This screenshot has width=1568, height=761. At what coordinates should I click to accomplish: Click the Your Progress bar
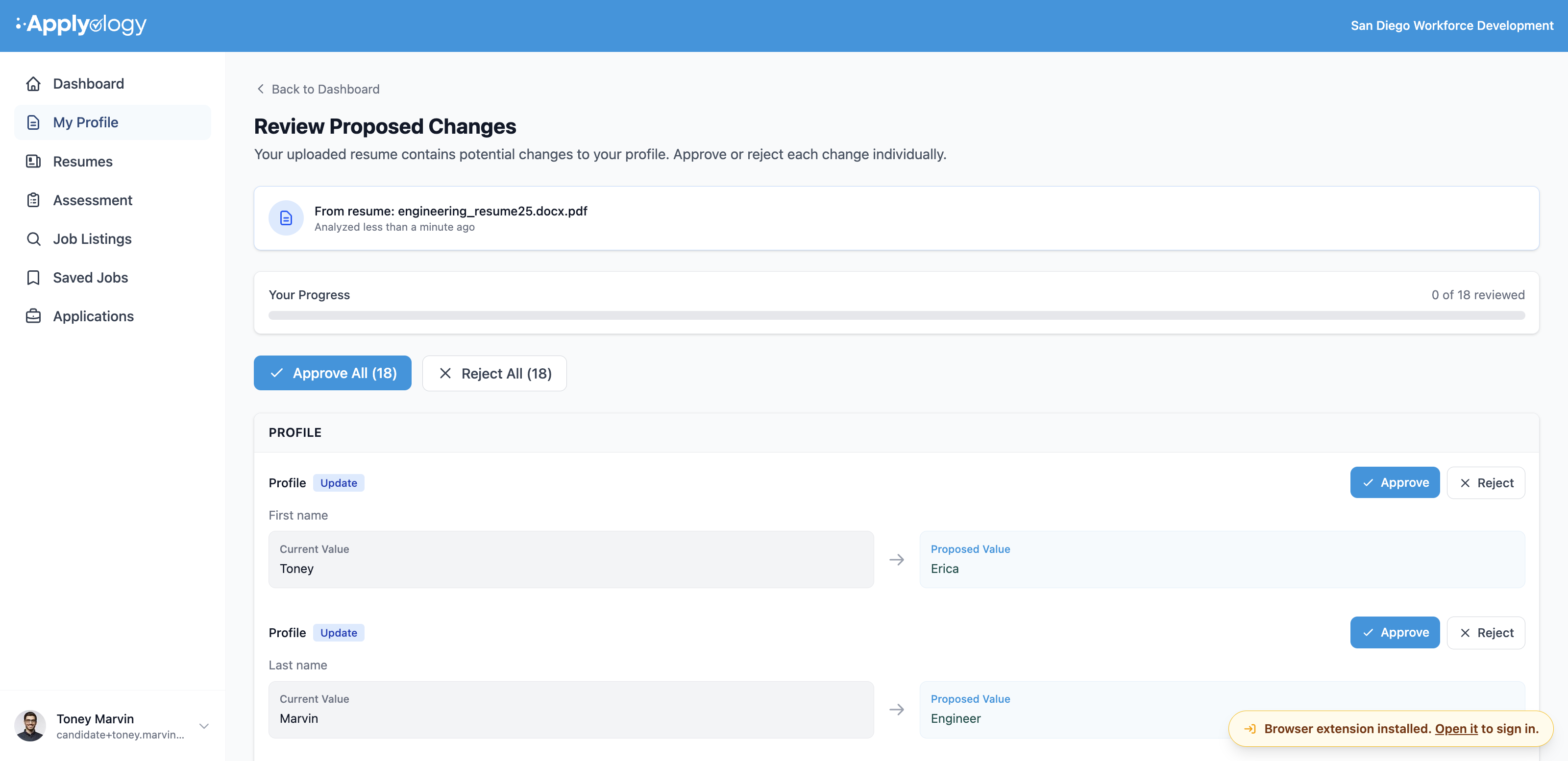(897, 315)
